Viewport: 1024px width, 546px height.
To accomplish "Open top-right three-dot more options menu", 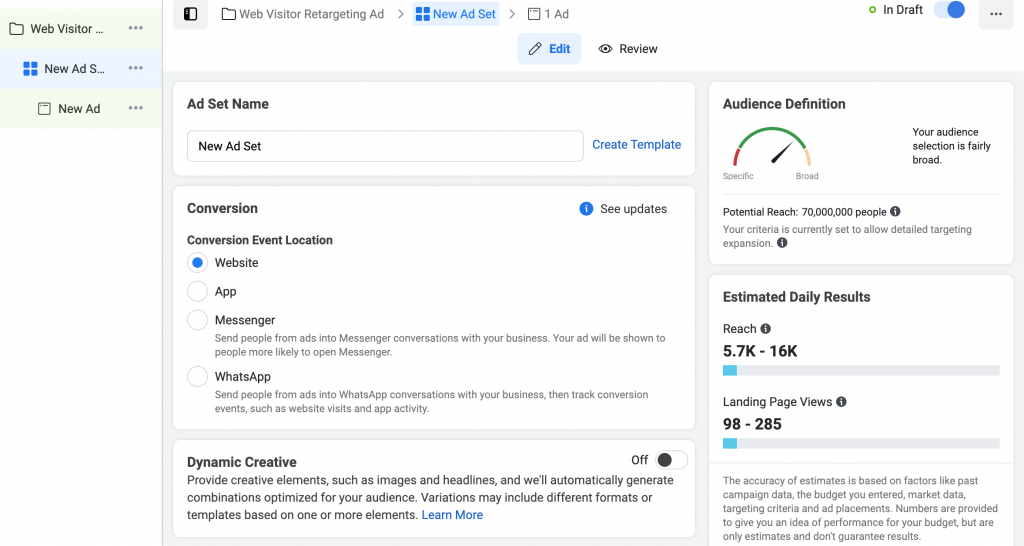I will (x=995, y=14).
